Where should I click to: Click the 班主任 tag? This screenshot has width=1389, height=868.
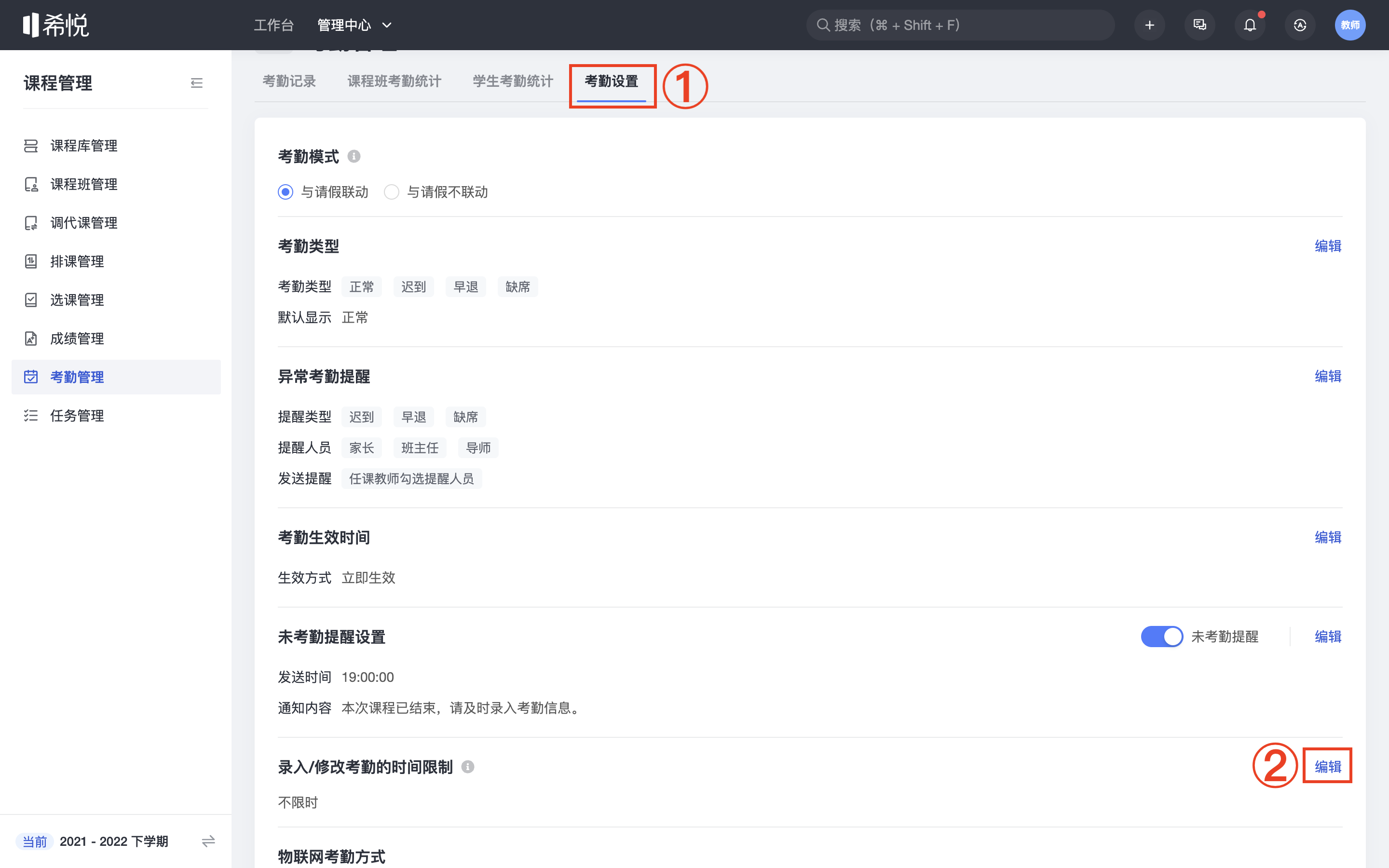pos(420,448)
